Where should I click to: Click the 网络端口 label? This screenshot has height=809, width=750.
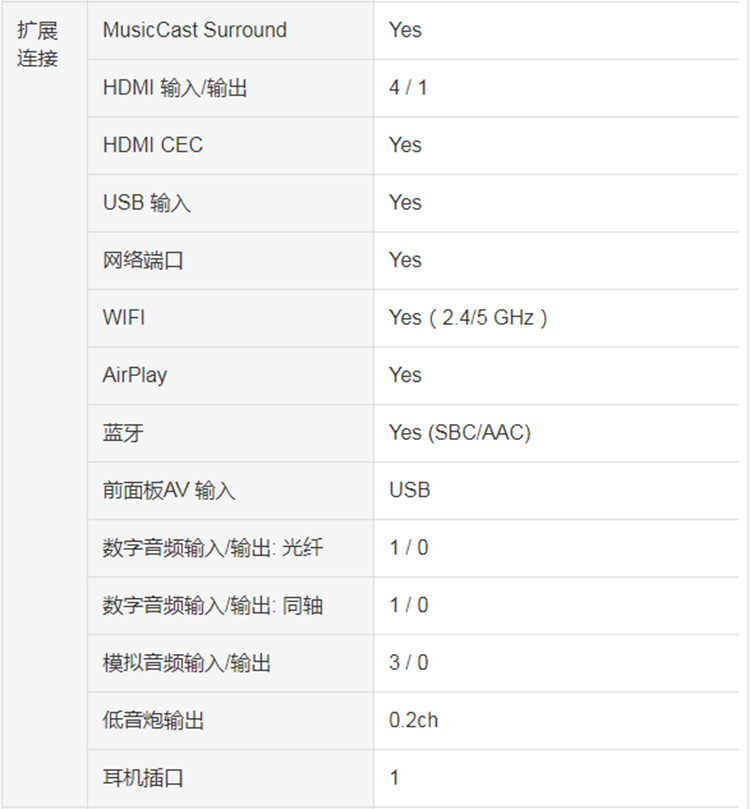(143, 260)
